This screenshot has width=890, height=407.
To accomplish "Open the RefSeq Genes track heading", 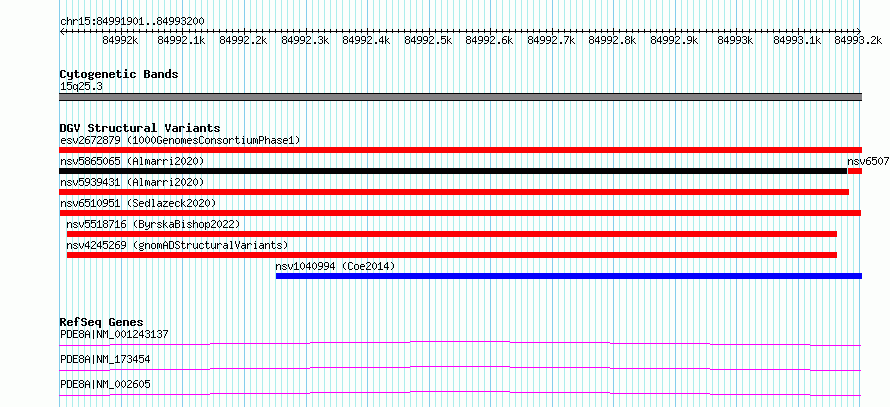I will click(102, 322).
